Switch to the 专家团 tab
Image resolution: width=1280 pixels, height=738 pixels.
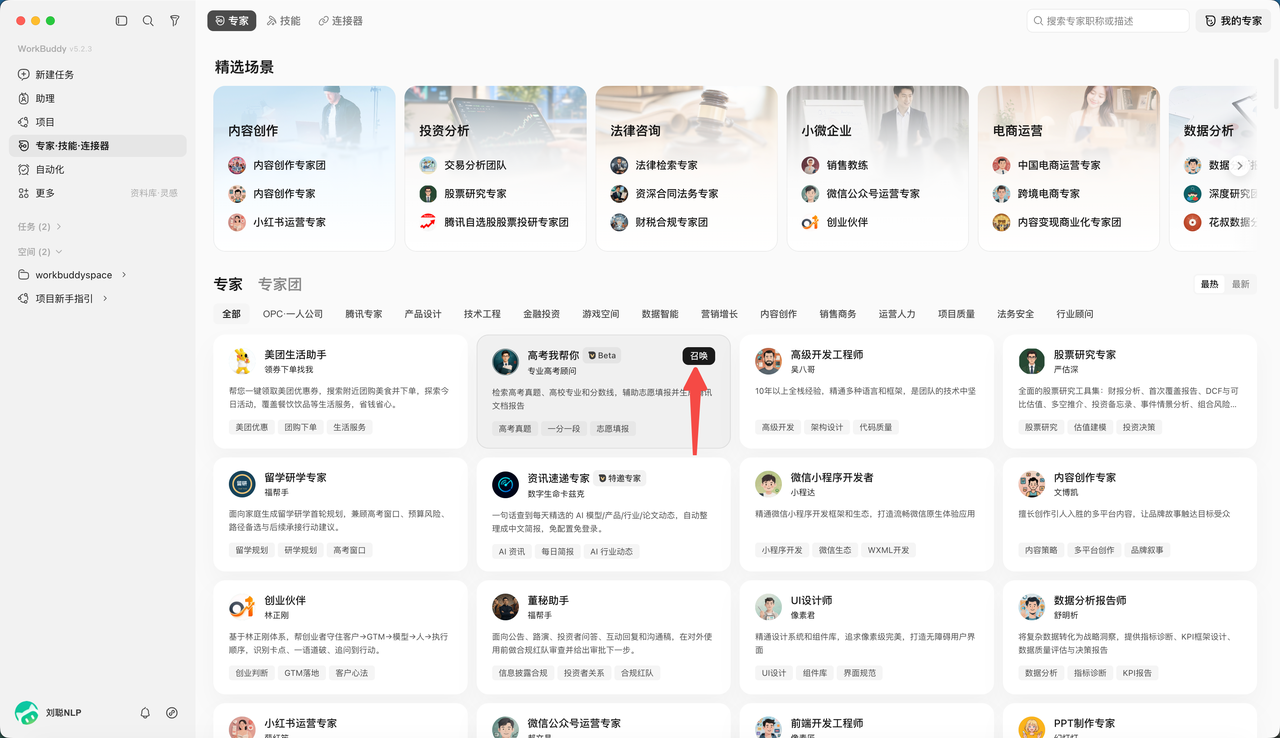[x=280, y=284]
